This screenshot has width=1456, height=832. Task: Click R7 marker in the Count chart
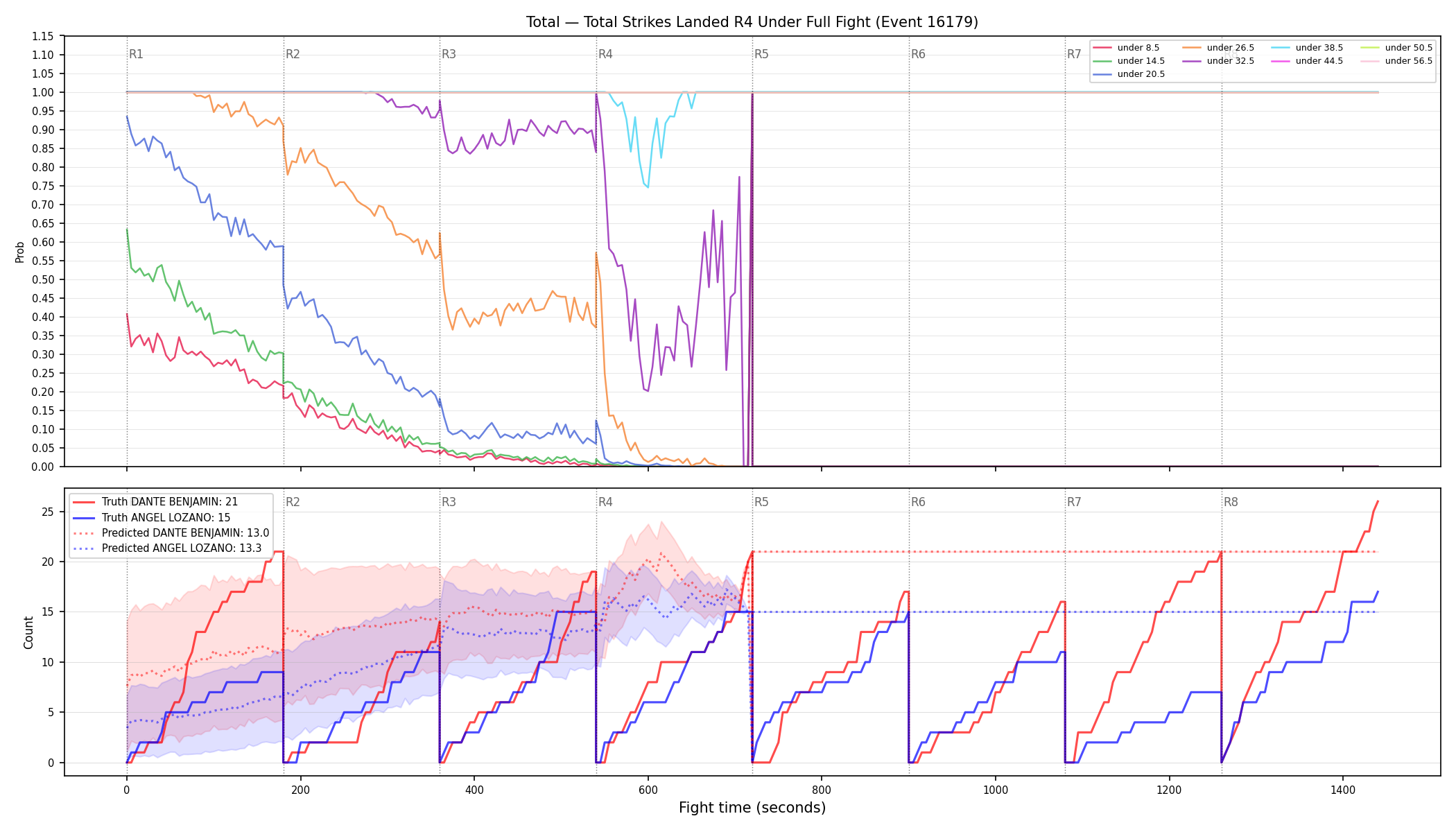[1074, 502]
